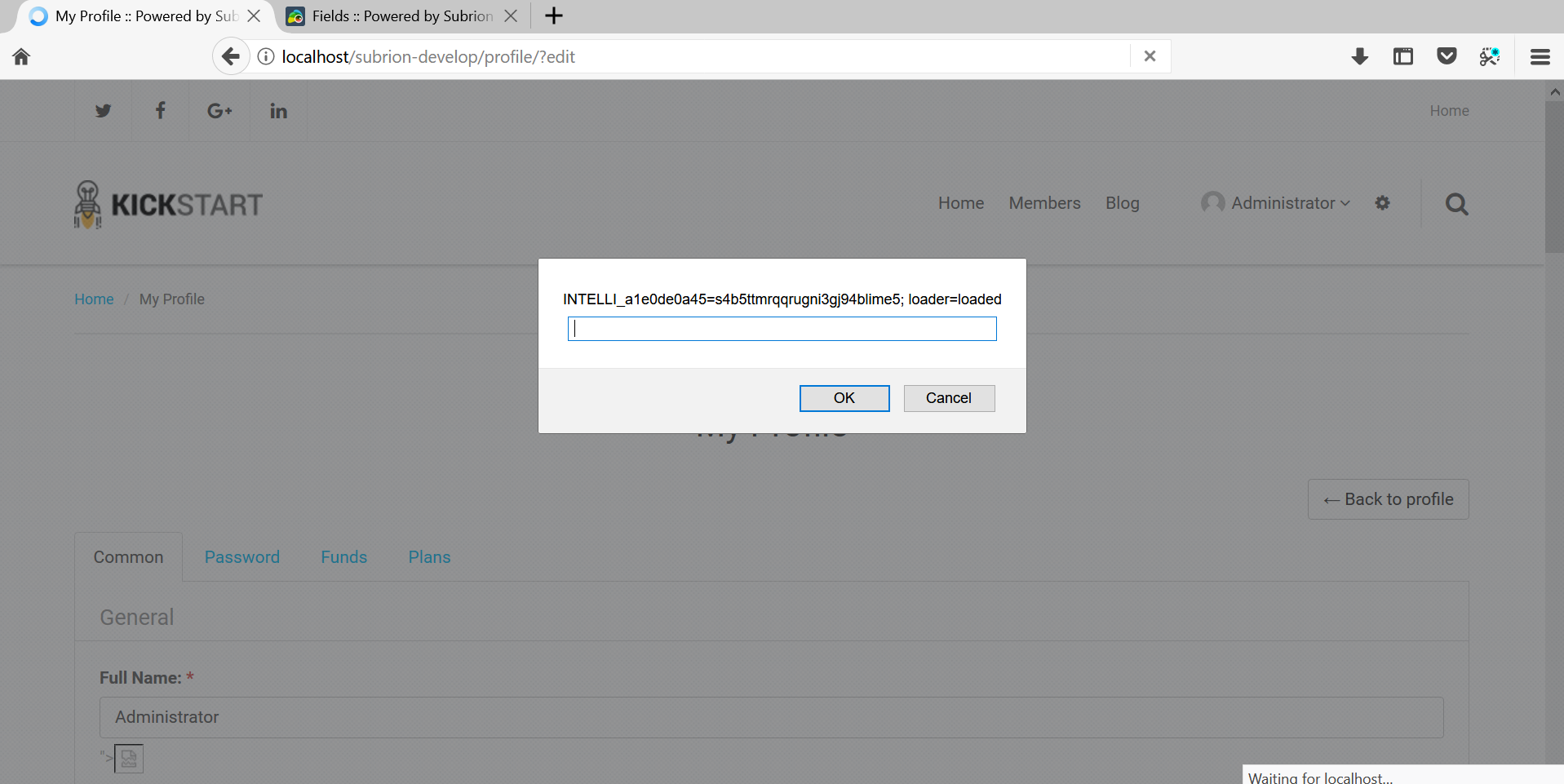The height and width of the screenshot is (784, 1564).
Task: Open the site search icon
Action: point(1457,204)
